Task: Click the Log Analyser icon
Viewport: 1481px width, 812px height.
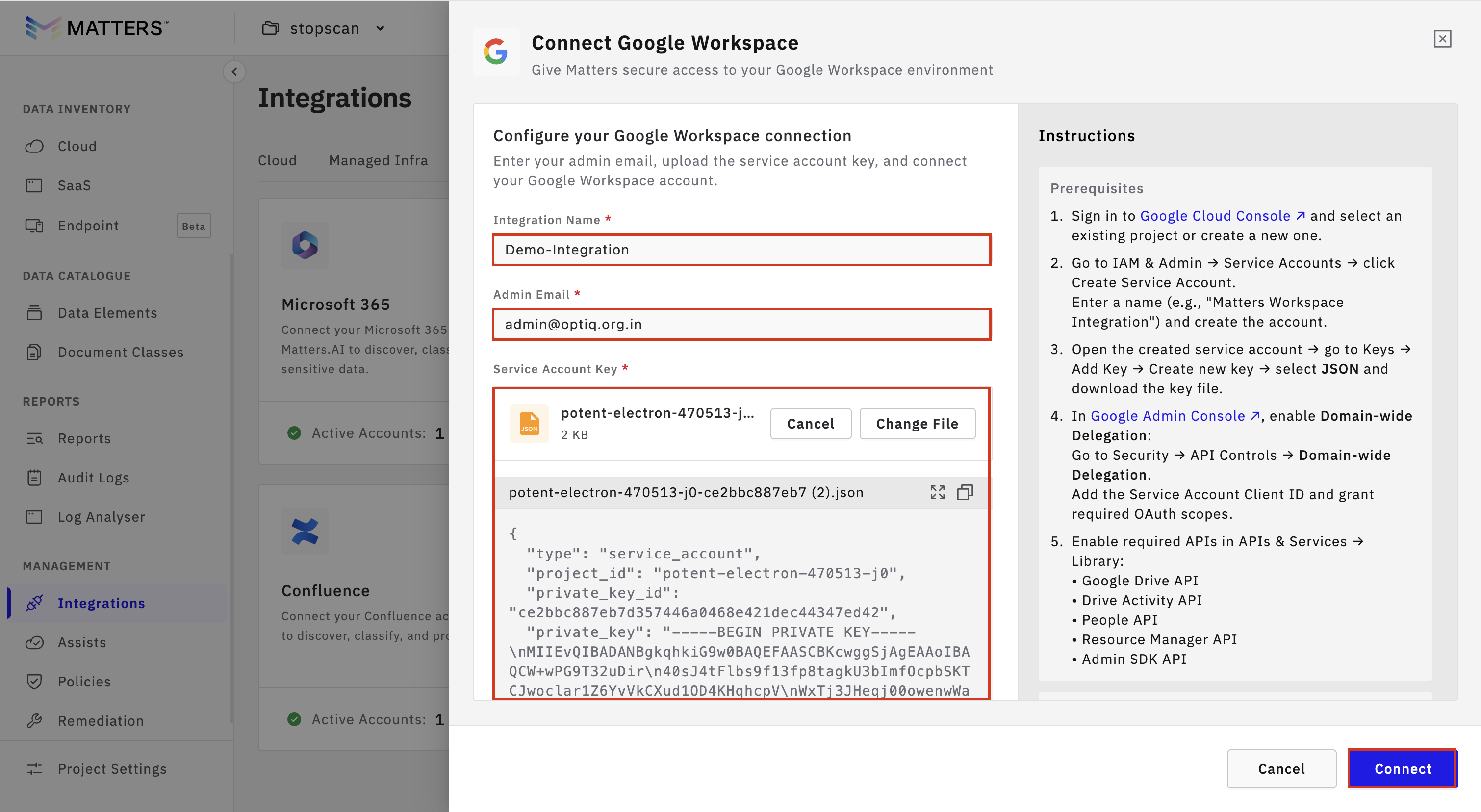Action: tap(34, 517)
